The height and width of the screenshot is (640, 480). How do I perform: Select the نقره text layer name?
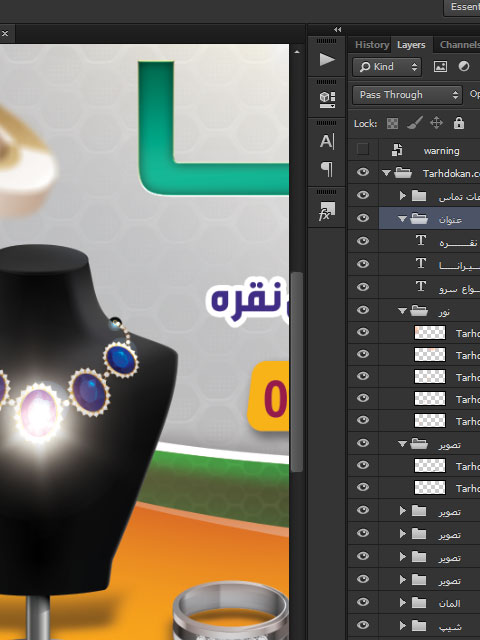click(x=458, y=242)
